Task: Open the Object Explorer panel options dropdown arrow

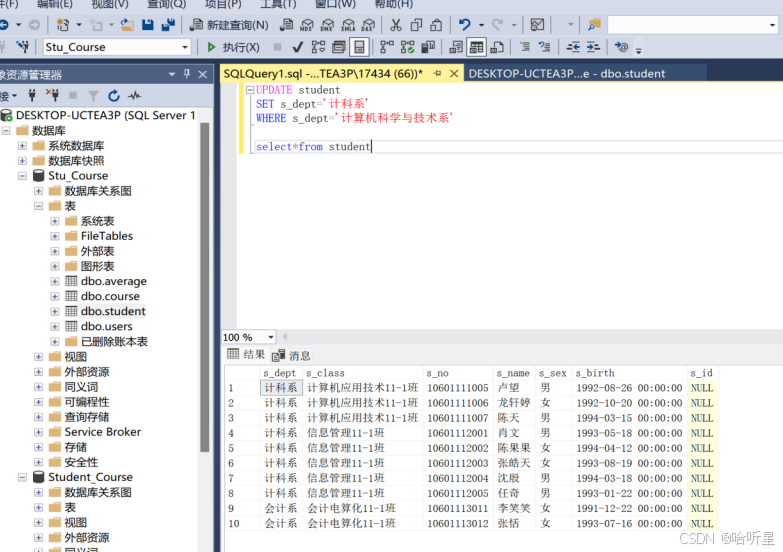Action: (x=172, y=74)
